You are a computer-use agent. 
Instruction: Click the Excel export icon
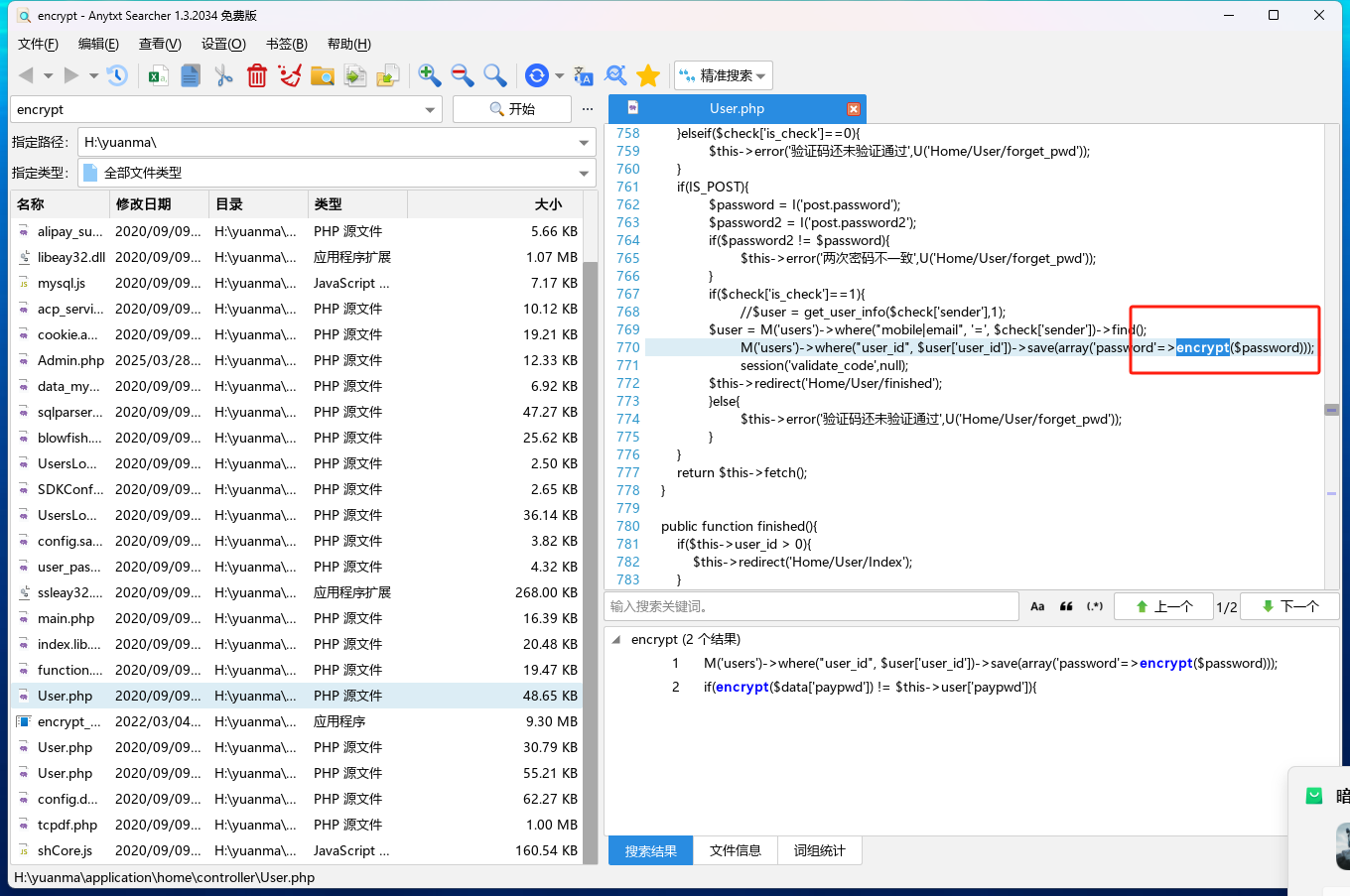(x=158, y=75)
